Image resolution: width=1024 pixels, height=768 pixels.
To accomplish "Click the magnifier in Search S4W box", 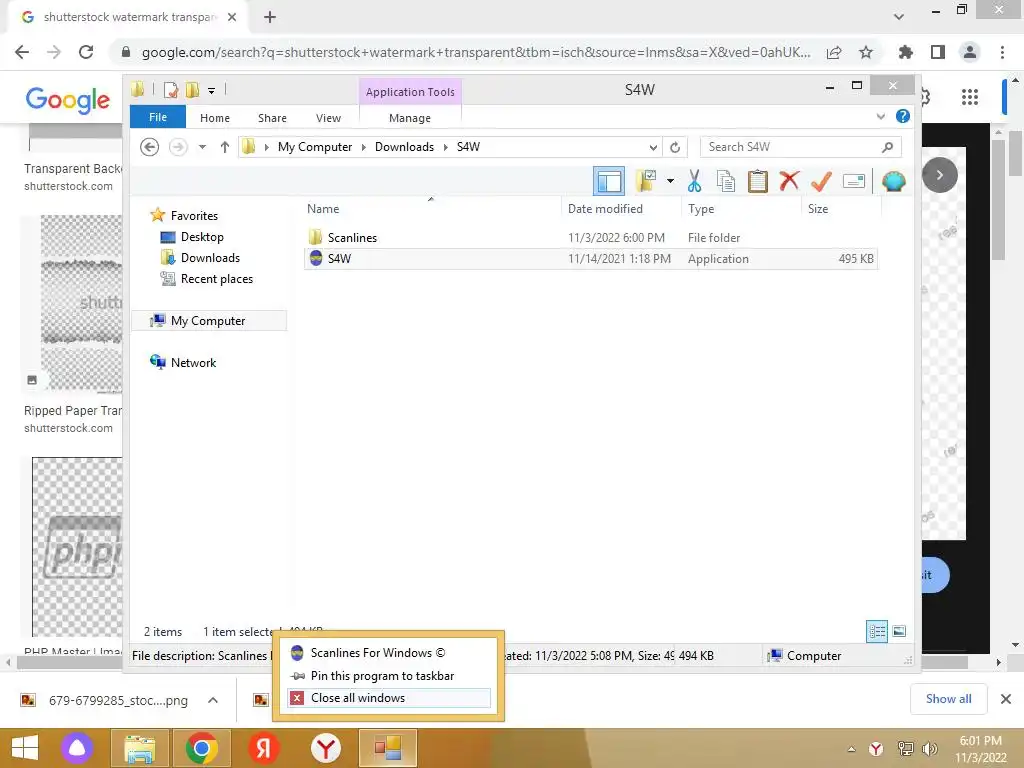I will pos(887,148).
